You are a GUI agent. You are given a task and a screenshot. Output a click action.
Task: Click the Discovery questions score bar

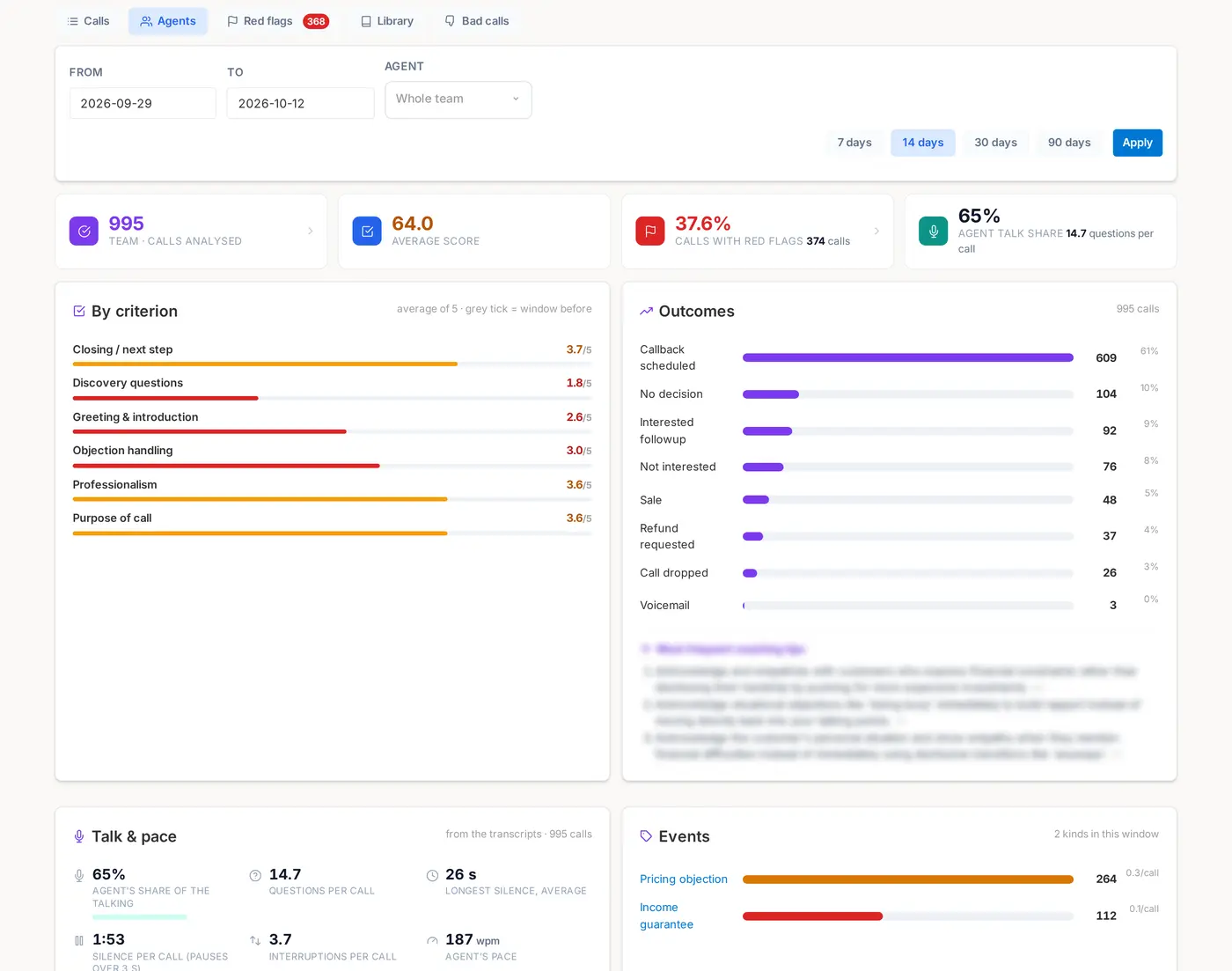coord(332,398)
